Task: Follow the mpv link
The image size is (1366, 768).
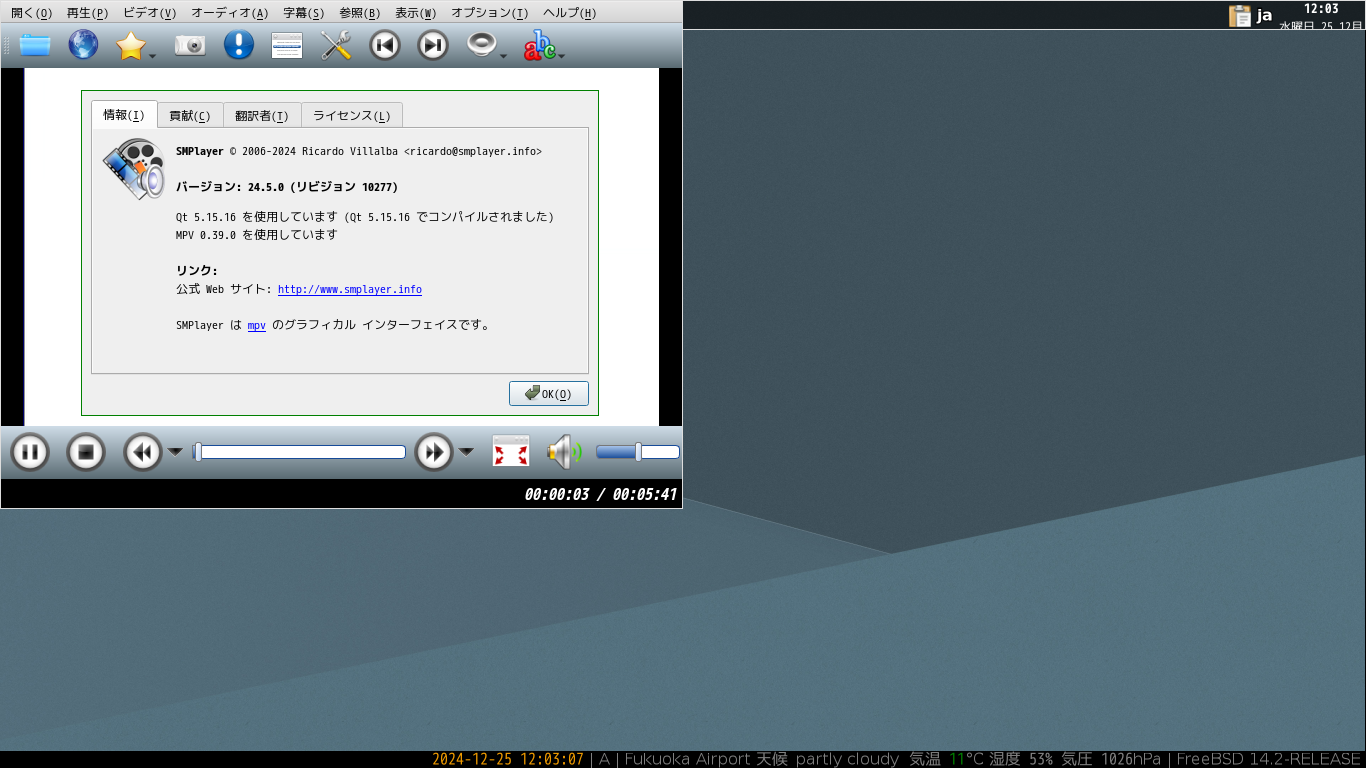Action: tap(257, 326)
